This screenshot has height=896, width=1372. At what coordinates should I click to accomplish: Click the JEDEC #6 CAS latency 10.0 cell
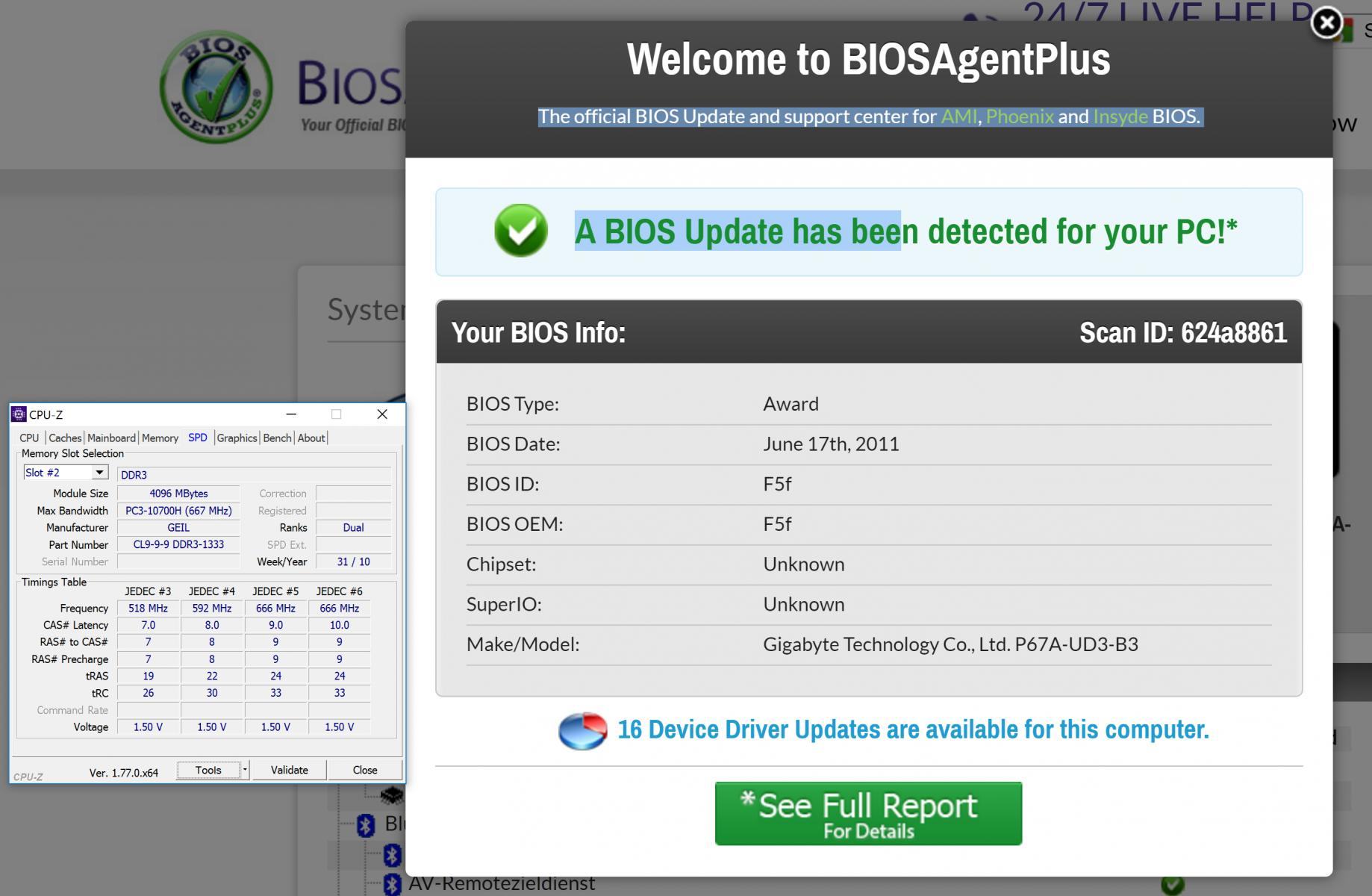click(x=340, y=626)
